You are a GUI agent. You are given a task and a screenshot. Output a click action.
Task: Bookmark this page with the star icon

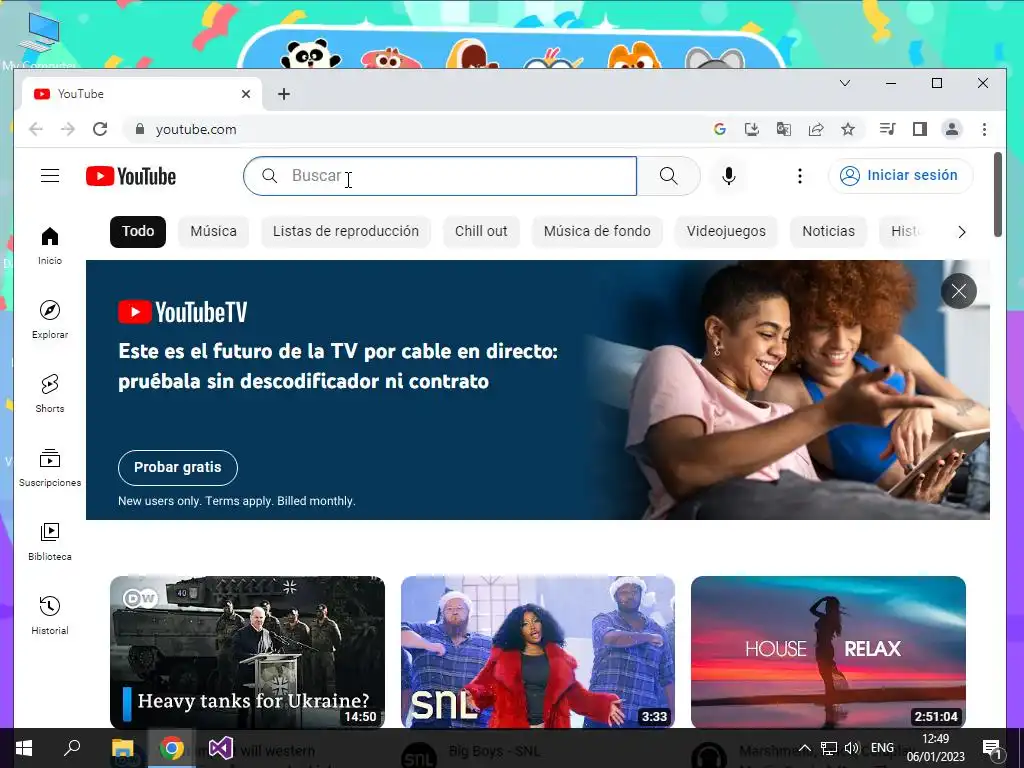pyautogui.click(x=848, y=129)
